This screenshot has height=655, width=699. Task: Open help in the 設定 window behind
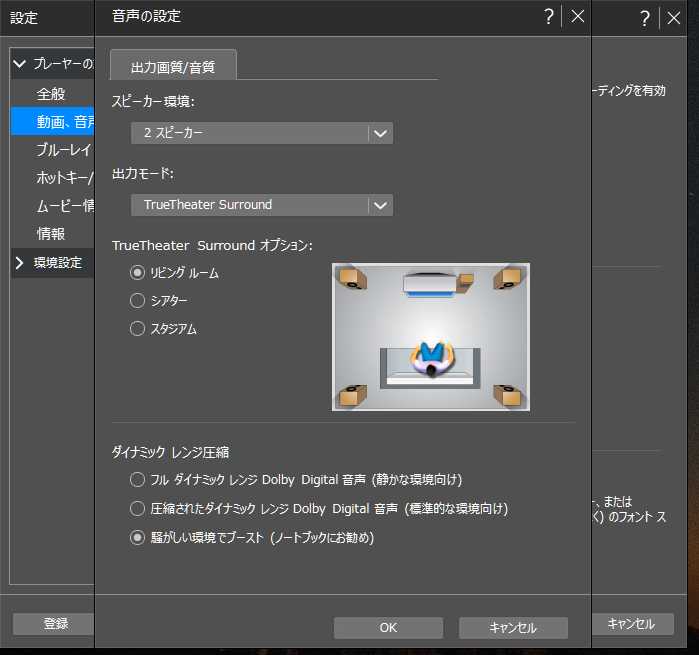[x=645, y=18]
